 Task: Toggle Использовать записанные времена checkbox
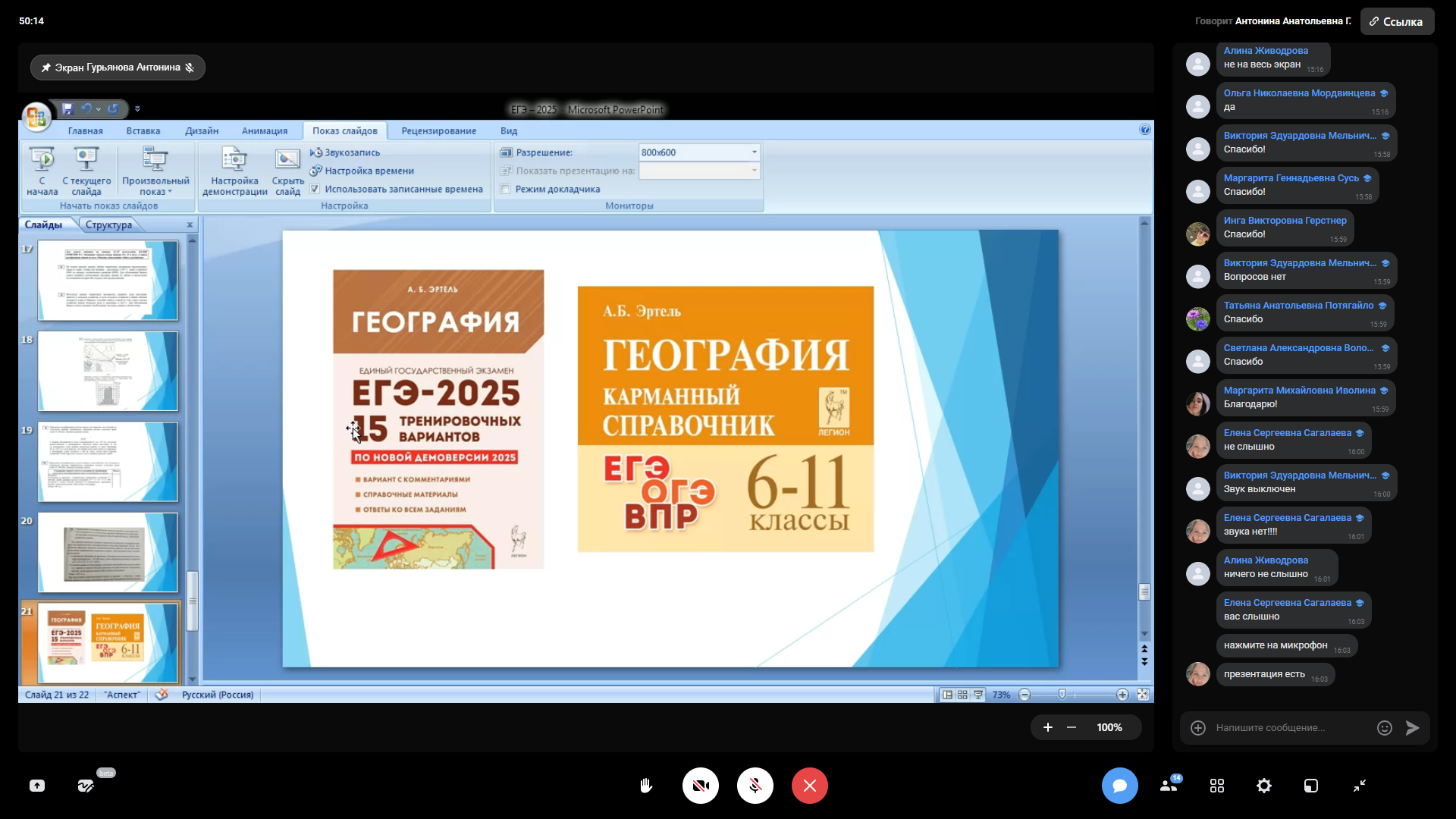pyautogui.click(x=315, y=189)
